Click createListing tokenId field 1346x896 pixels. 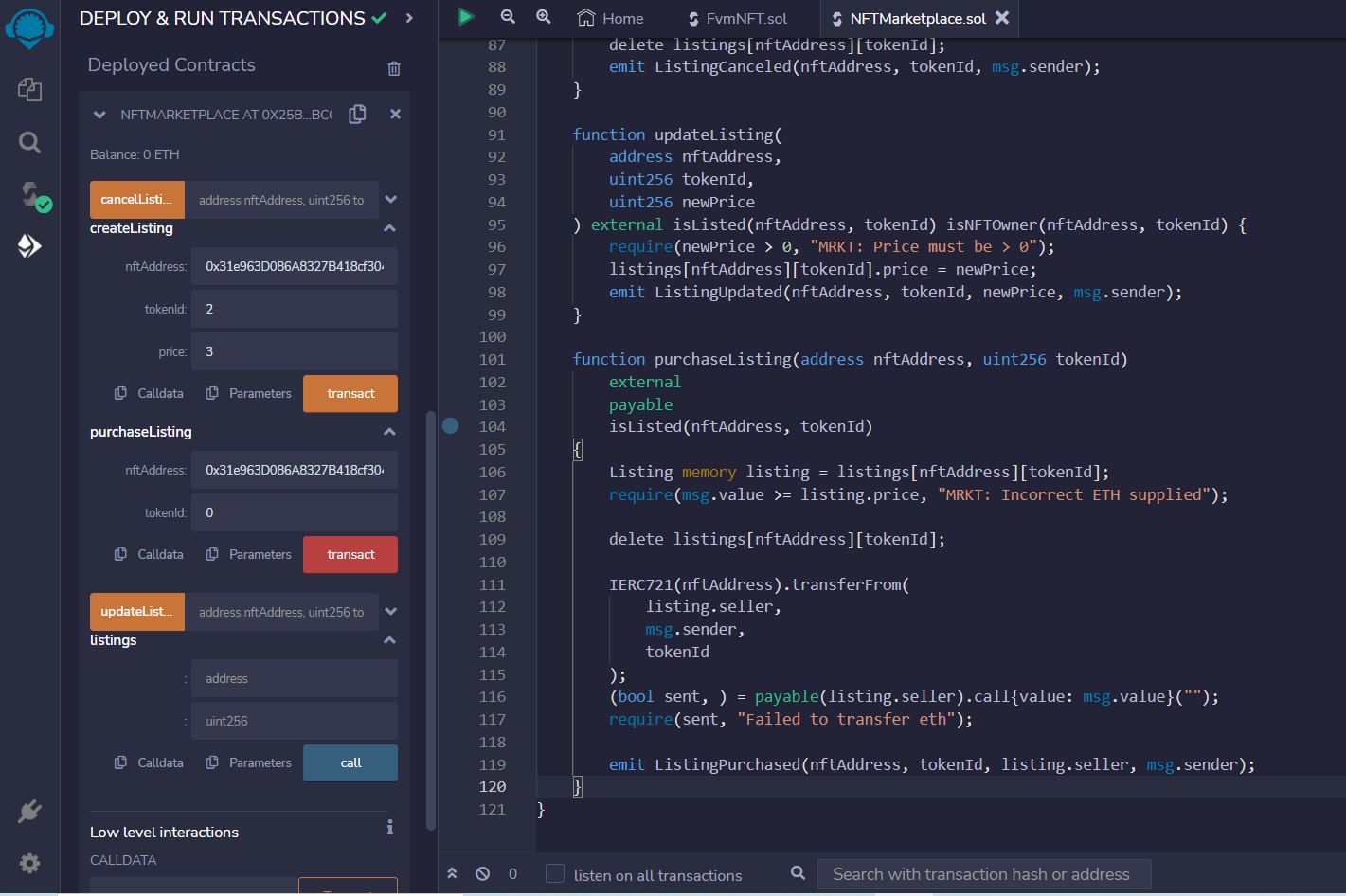tap(295, 309)
